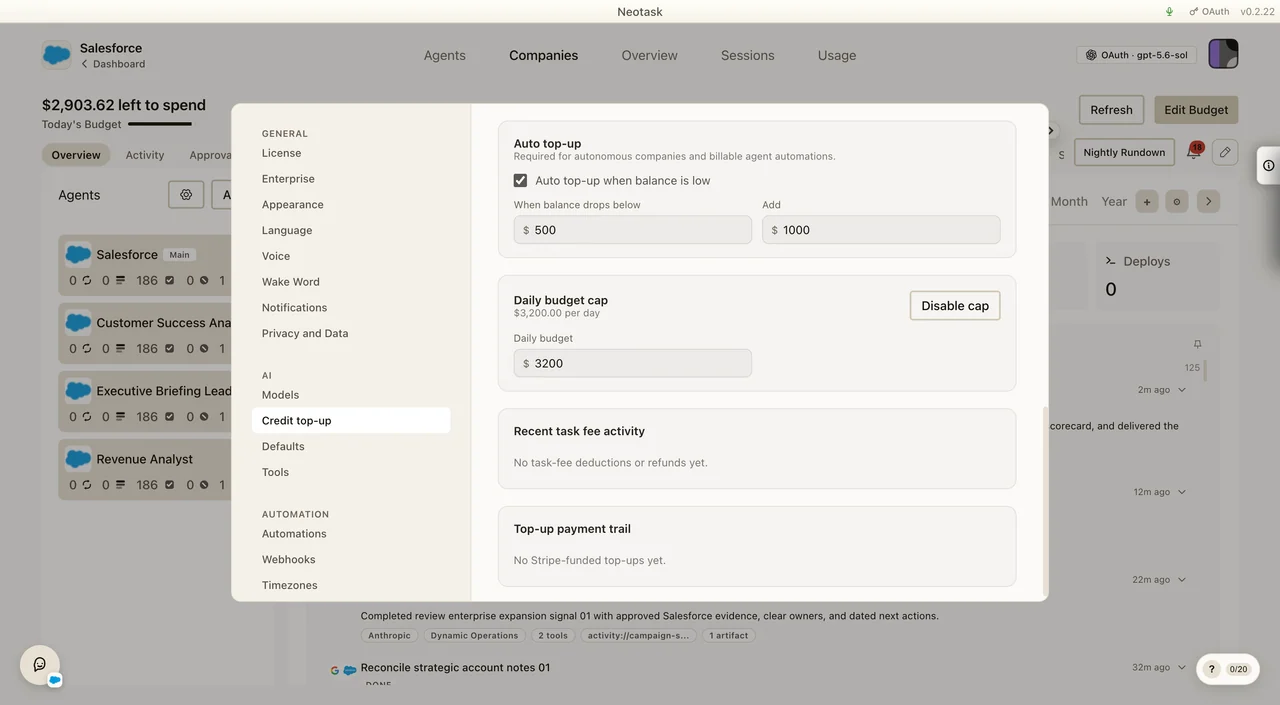Toggle Auto top-up when balance is low
This screenshot has height=705, width=1280.
520,180
